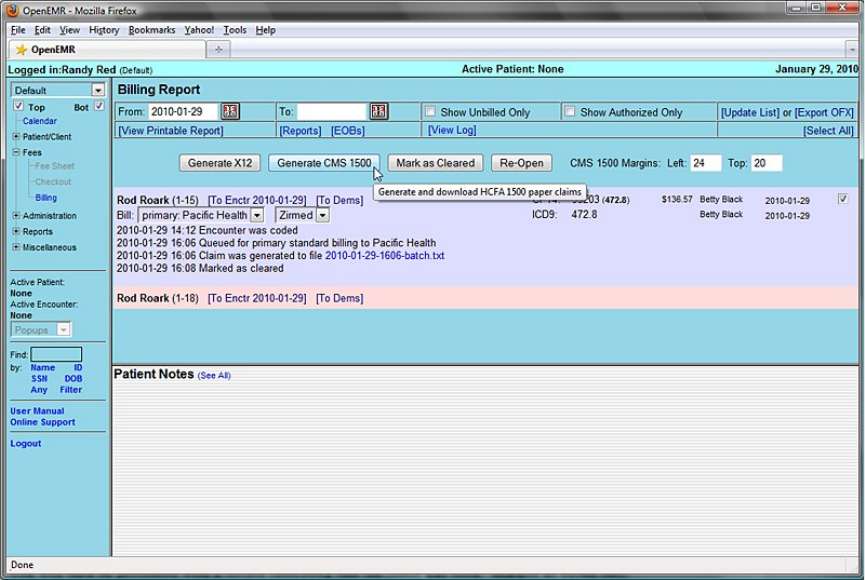
Task: Click the CMS 1500 Top margin field
Action: [x=767, y=163]
